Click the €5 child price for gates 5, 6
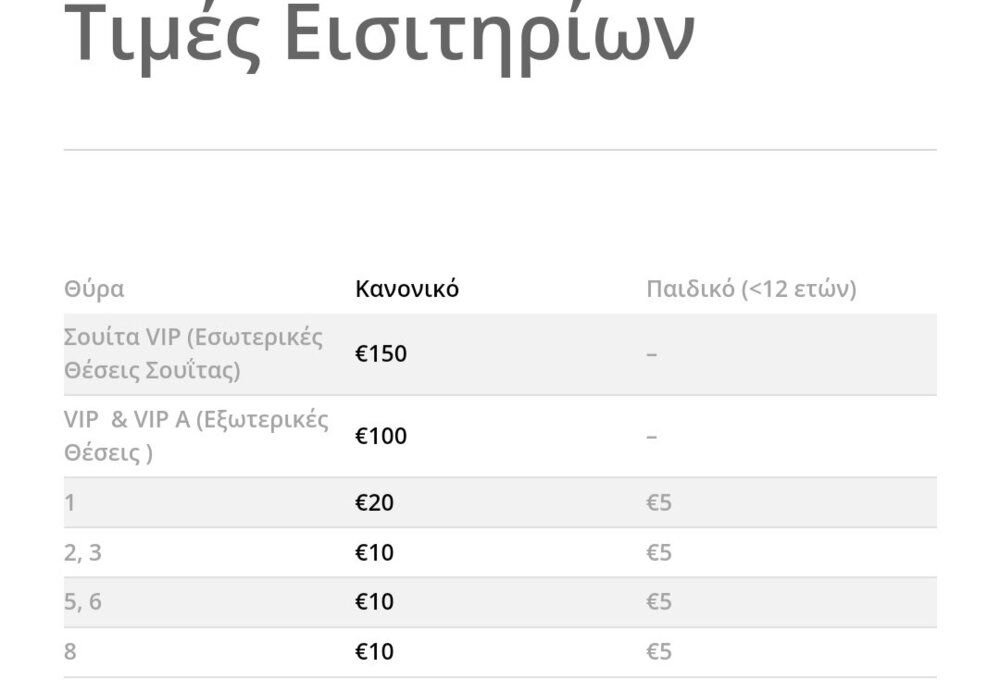This screenshot has height=693, width=1000. tap(659, 602)
